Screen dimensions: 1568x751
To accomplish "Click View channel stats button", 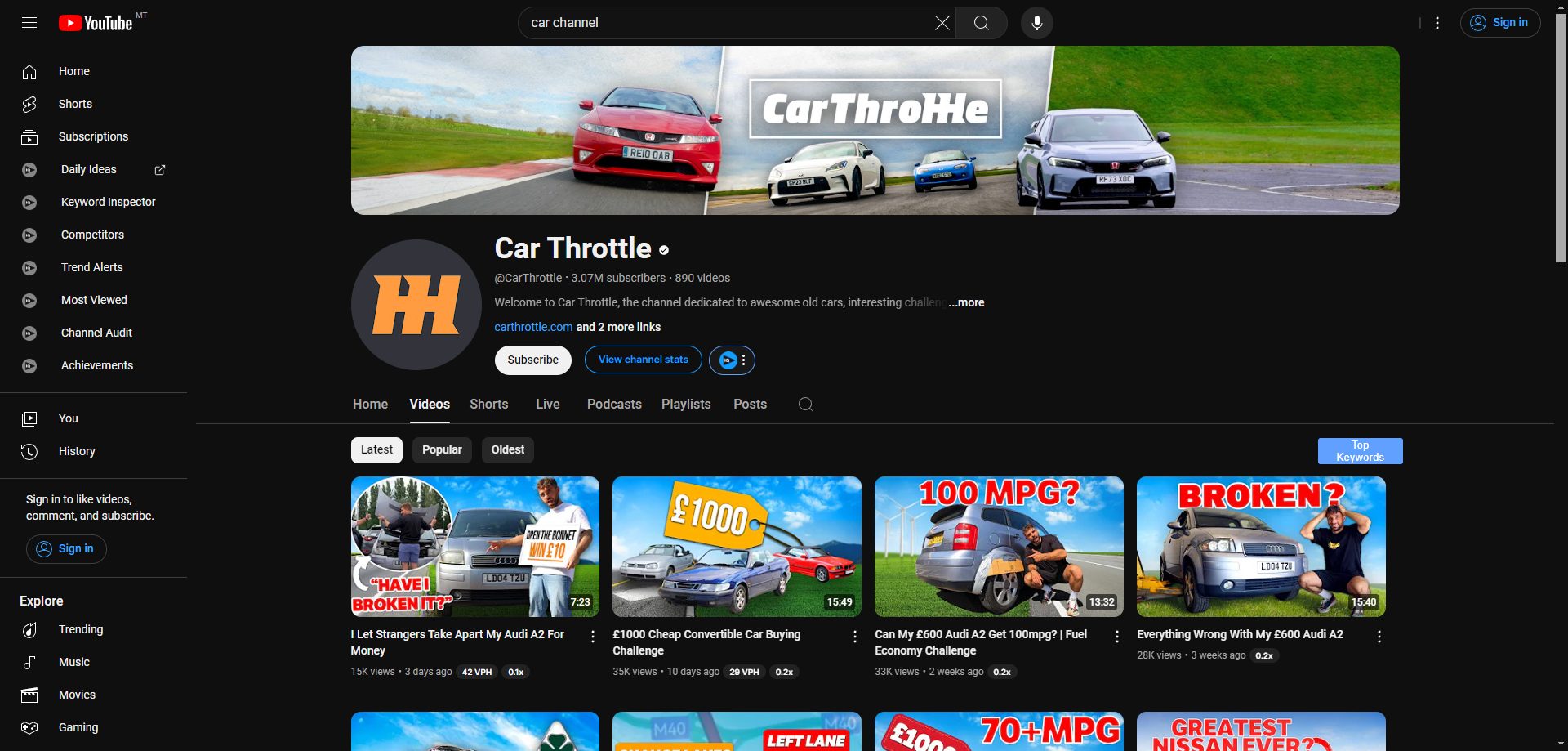I will pyautogui.click(x=643, y=360).
